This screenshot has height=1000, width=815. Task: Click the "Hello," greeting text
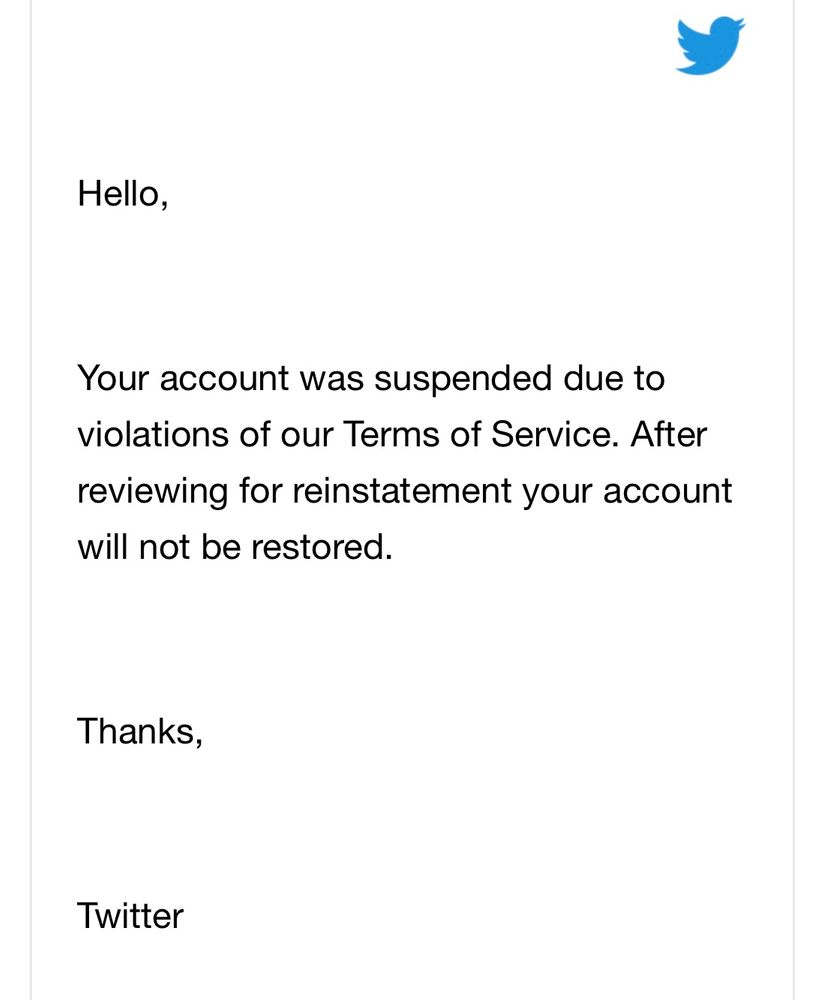(x=123, y=193)
